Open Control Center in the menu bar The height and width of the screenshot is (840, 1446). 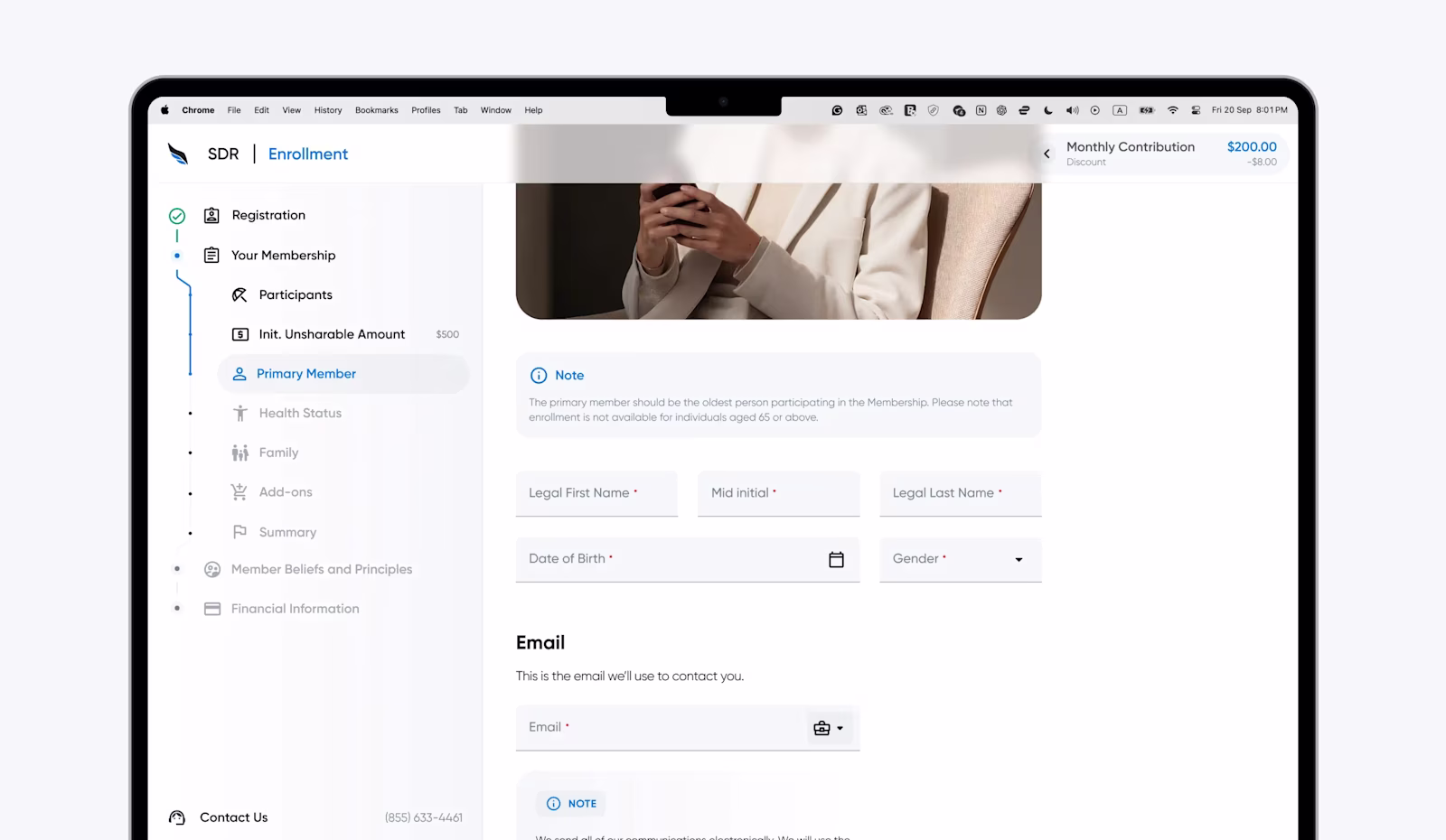1196,110
